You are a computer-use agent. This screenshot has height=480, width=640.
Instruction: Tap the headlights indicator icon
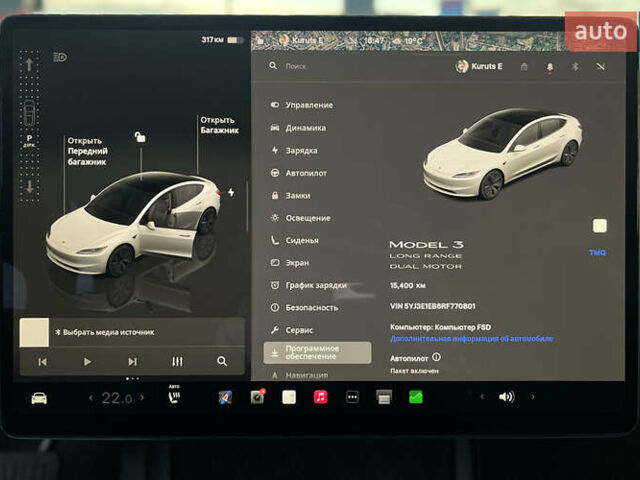[60, 57]
